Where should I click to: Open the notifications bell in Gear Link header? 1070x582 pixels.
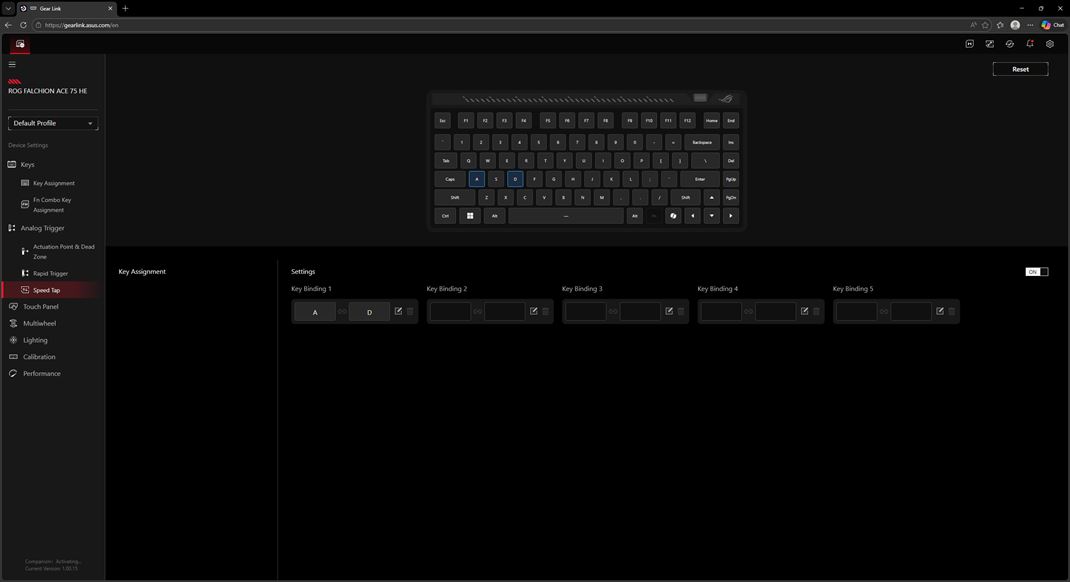coord(1030,44)
